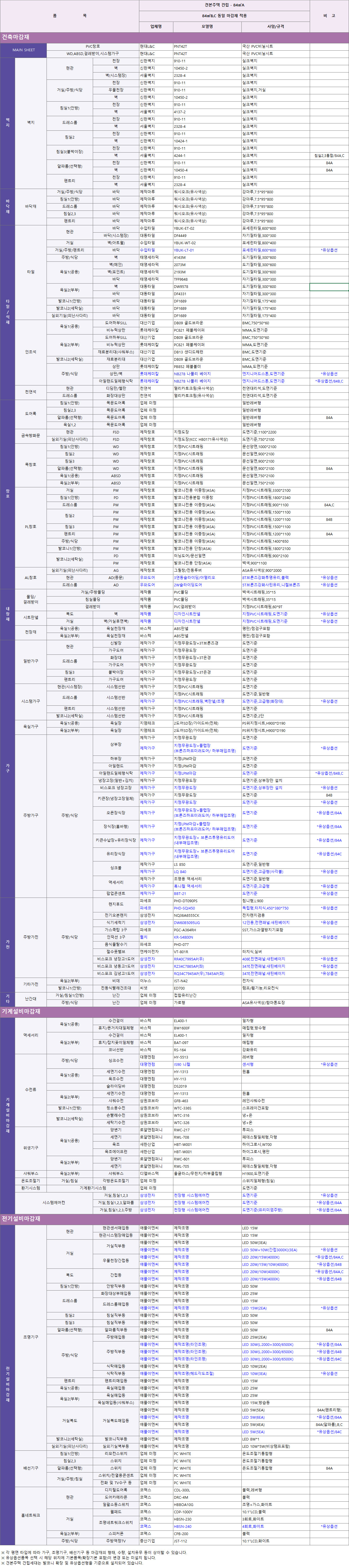Viewport: 349px width, 1568px height.
Task: Select model cell DW9578
Action: click(207, 287)
